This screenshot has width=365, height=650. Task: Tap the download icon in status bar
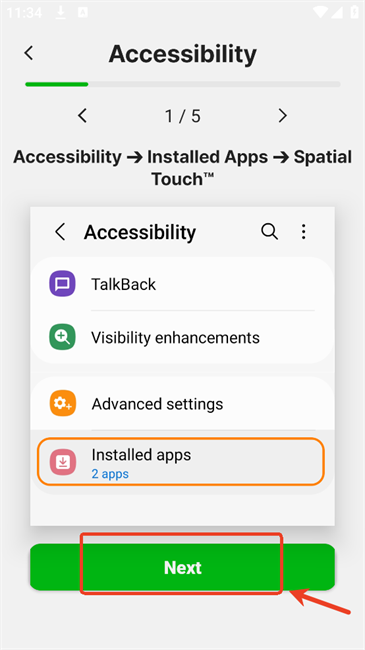click(x=61, y=13)
